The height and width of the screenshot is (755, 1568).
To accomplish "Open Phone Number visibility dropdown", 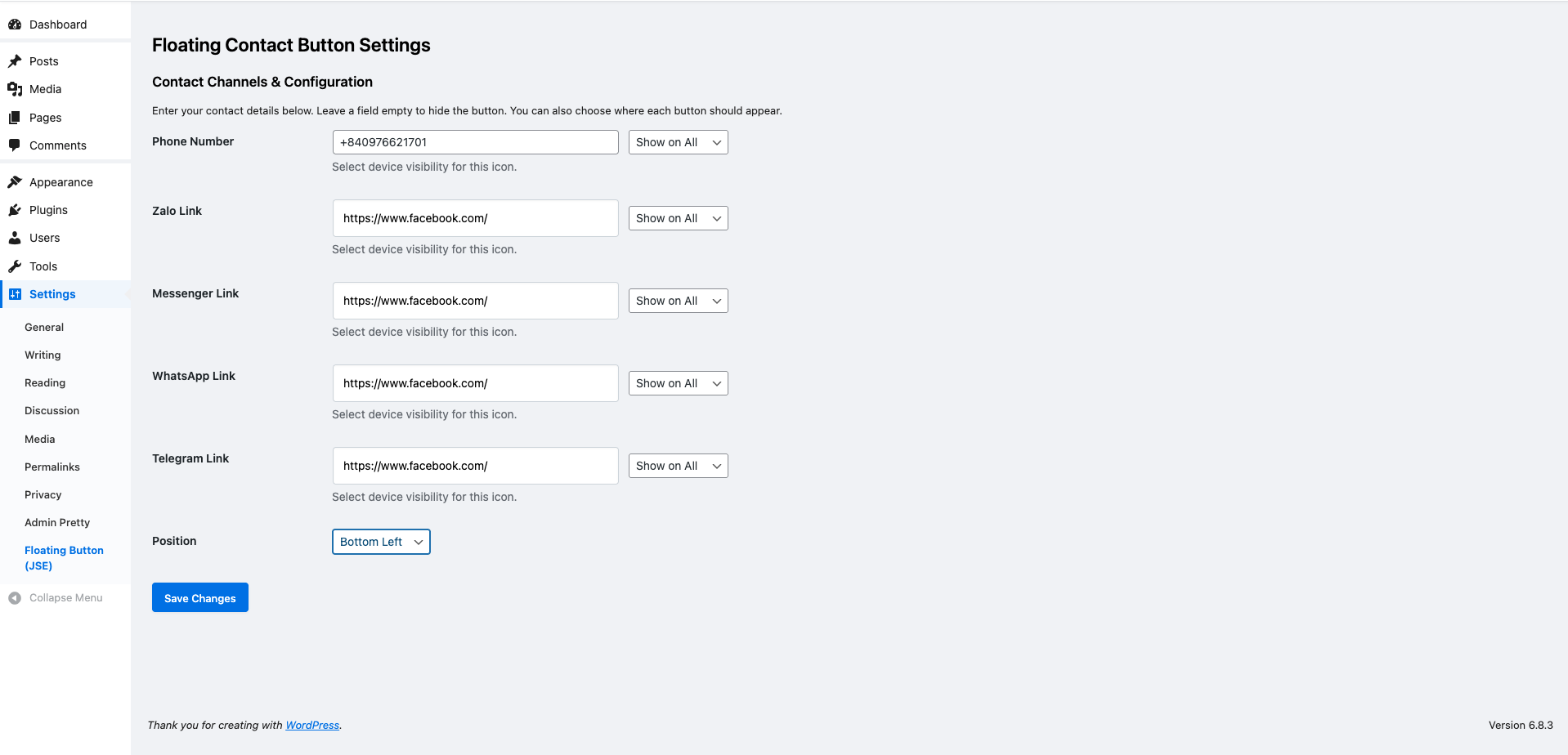I will pos(678,142).
